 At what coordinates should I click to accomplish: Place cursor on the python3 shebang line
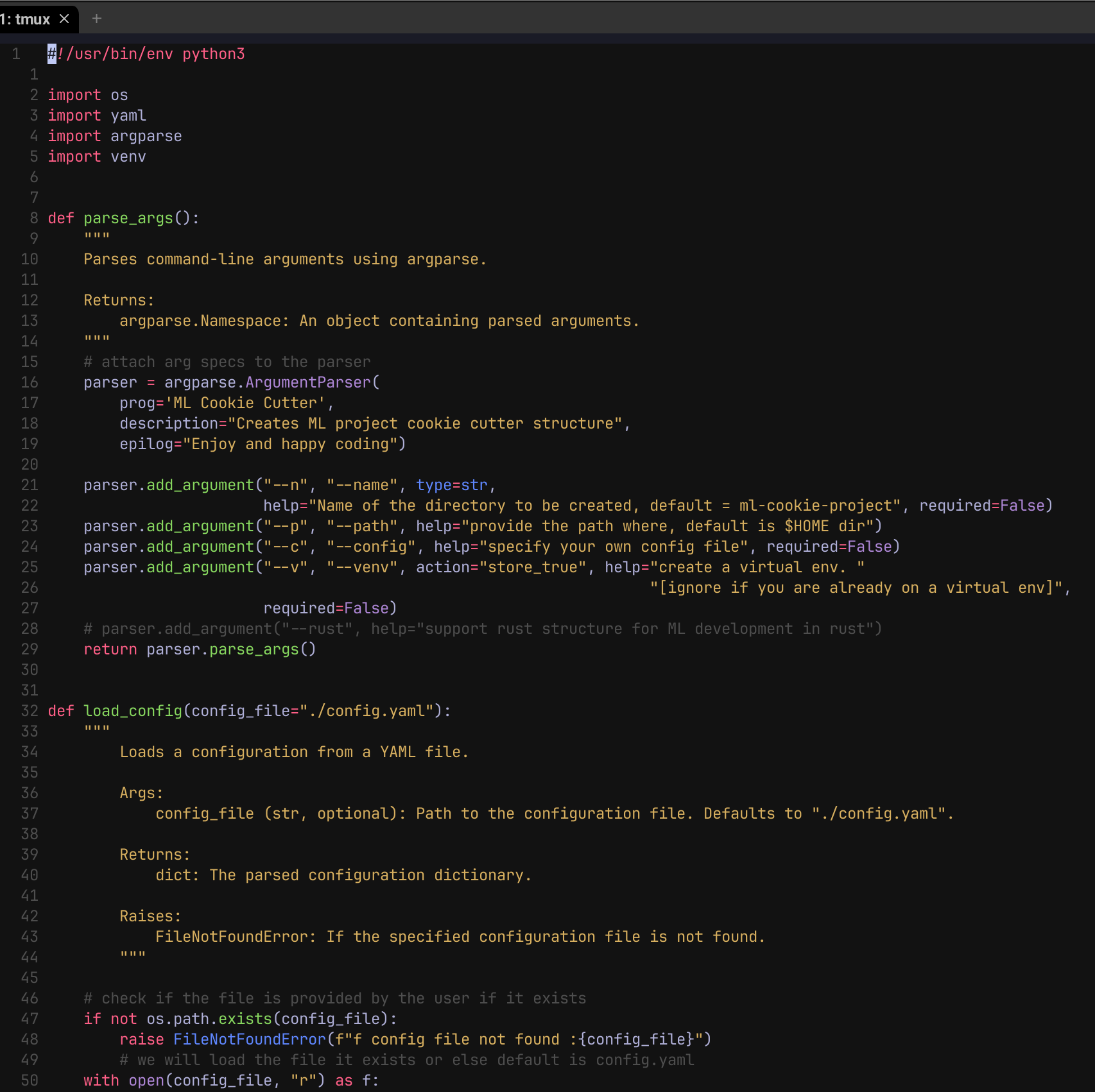click(146, 54)
